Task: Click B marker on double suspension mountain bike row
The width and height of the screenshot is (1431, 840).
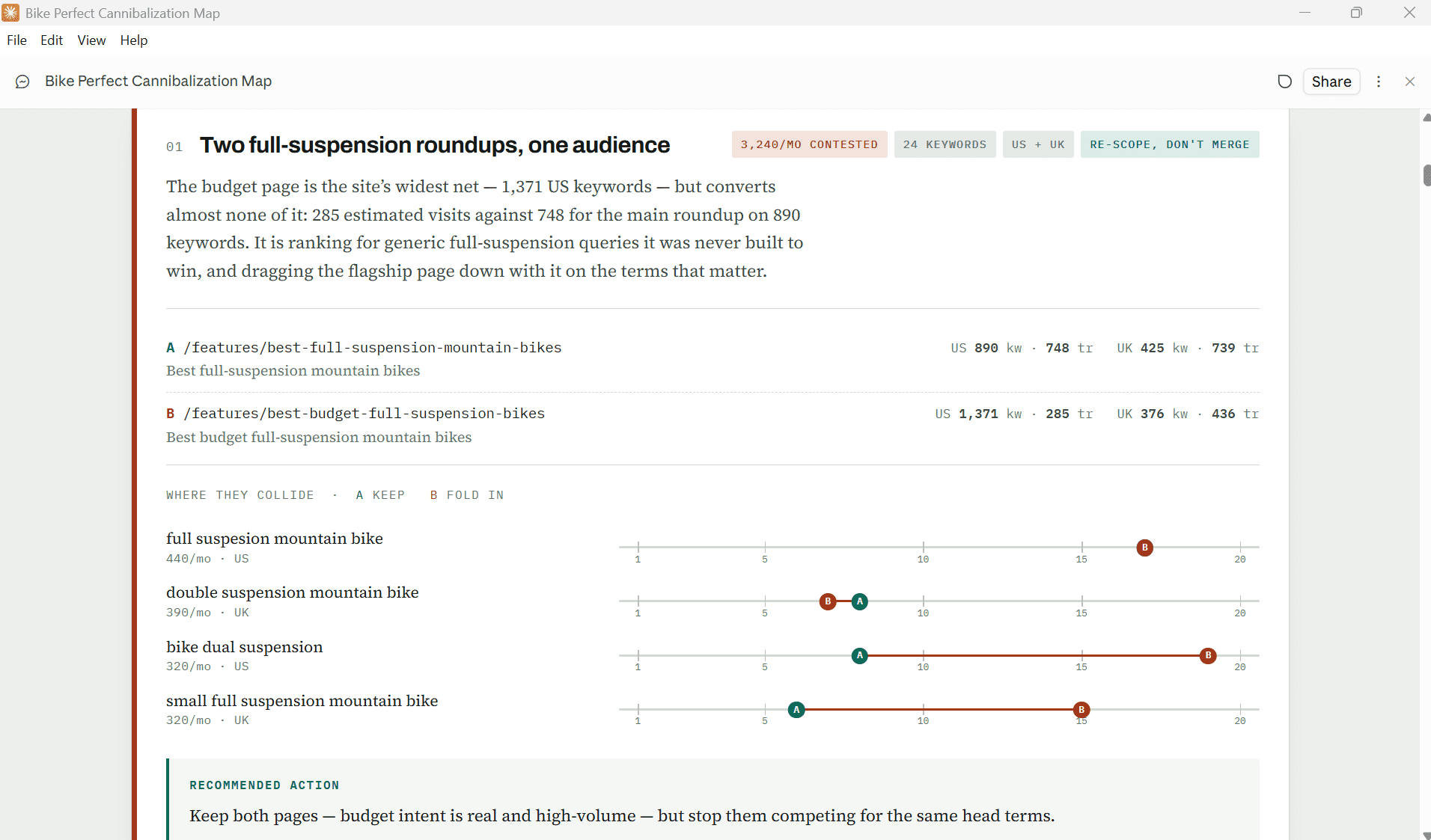Action: click(828, 601)
